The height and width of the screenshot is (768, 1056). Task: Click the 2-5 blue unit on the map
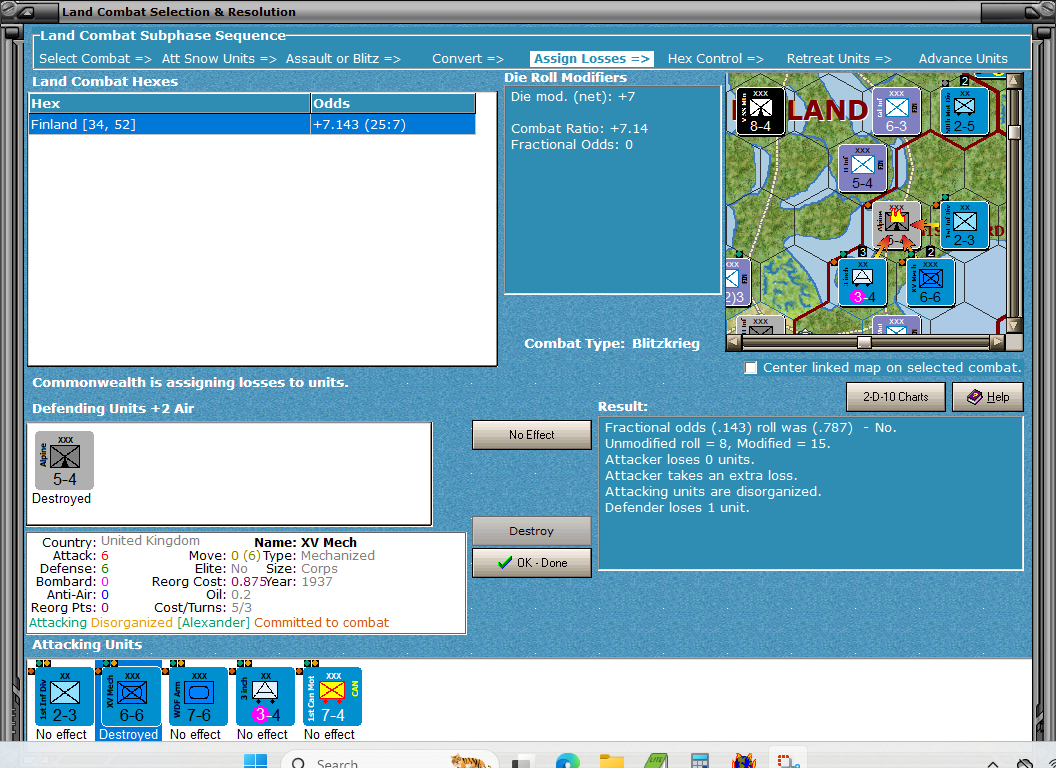[964, 110]
